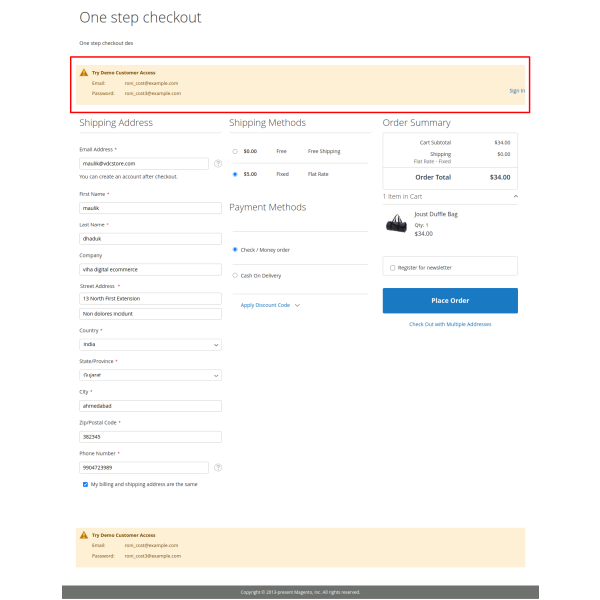The width and height of the screenshot is (600, 600).
Task: Select the $5.00 Flat Rate shipping option
Action: [x=235, y=174]
